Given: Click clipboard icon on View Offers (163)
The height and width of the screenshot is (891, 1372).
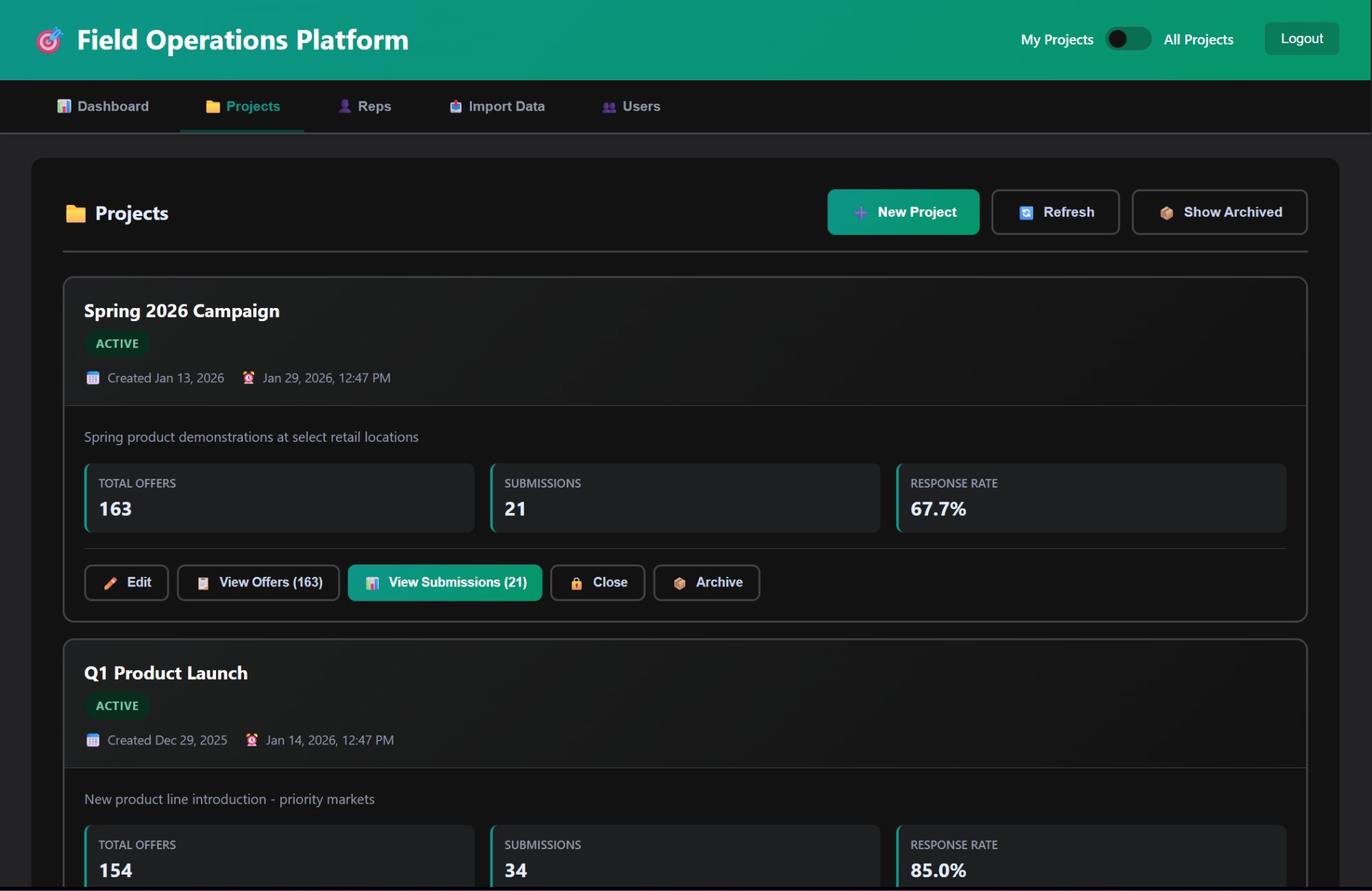Looking at the screenshot, I should click(203, 583).
